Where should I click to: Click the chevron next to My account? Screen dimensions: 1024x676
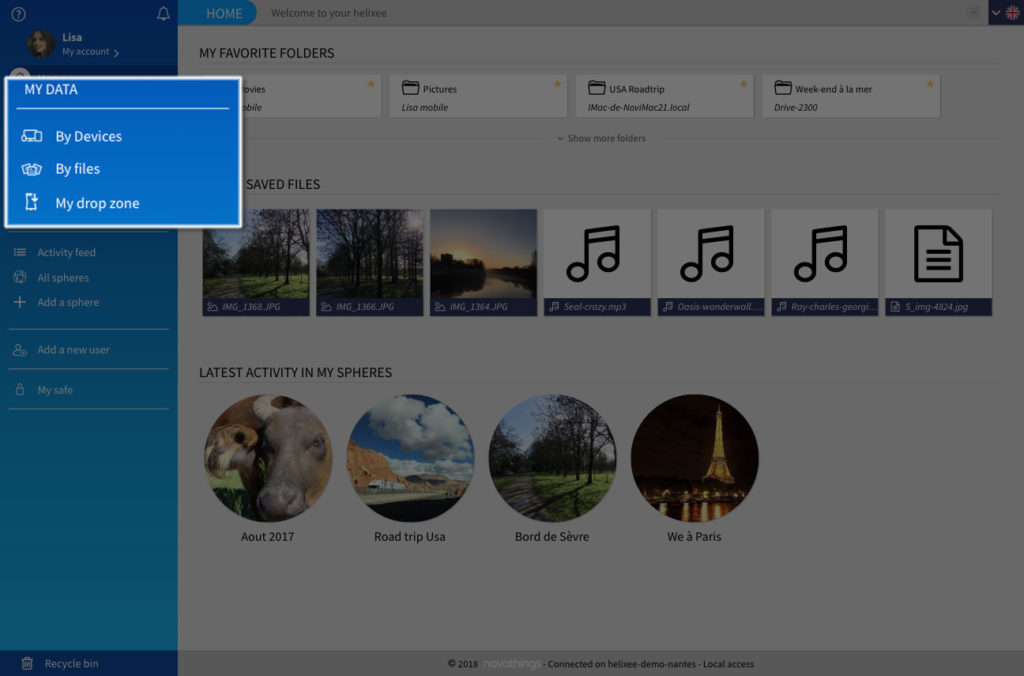(x=116, y=53)
